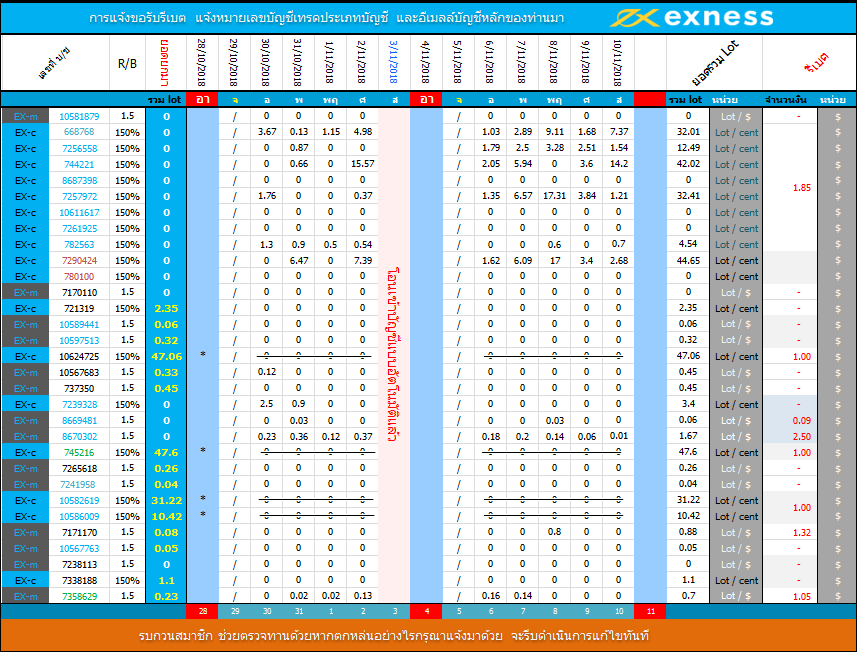
Task: Click account number 10586009
Action: click(79, 516)
